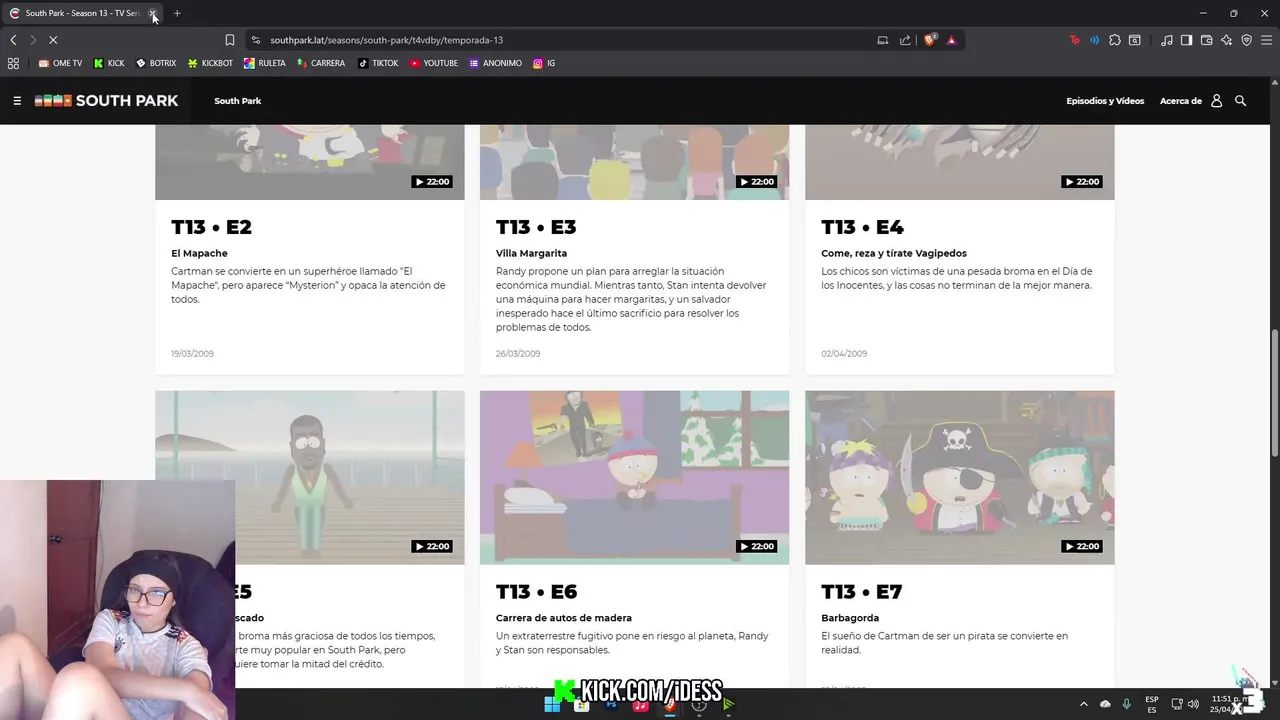Open the KICKBOT bookmark

[210, 63]
